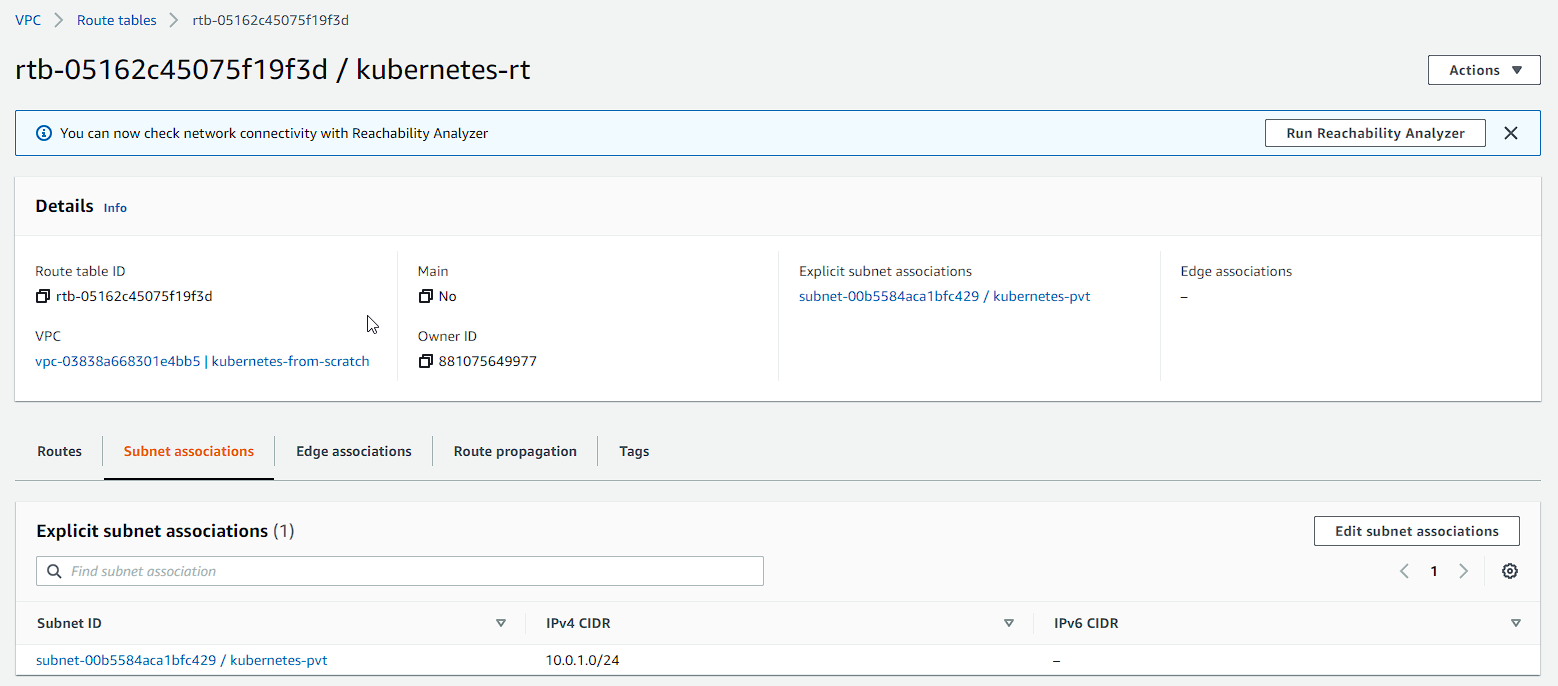This screenshot has height=686, width=1558.
Task: Open the Actions dropdown menu
Action: coord(1483,70)
